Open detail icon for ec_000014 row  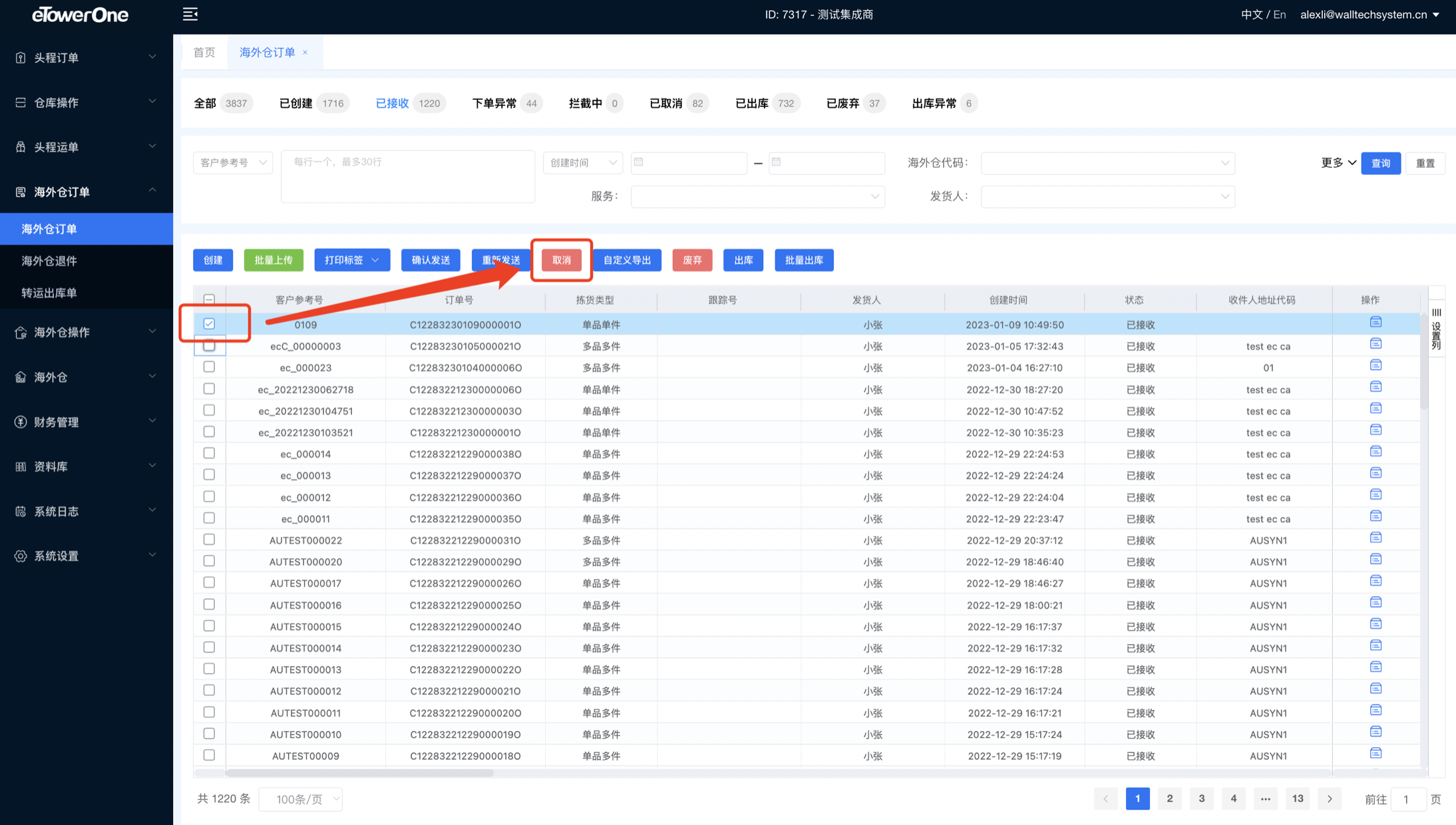tap(1375, 452)
